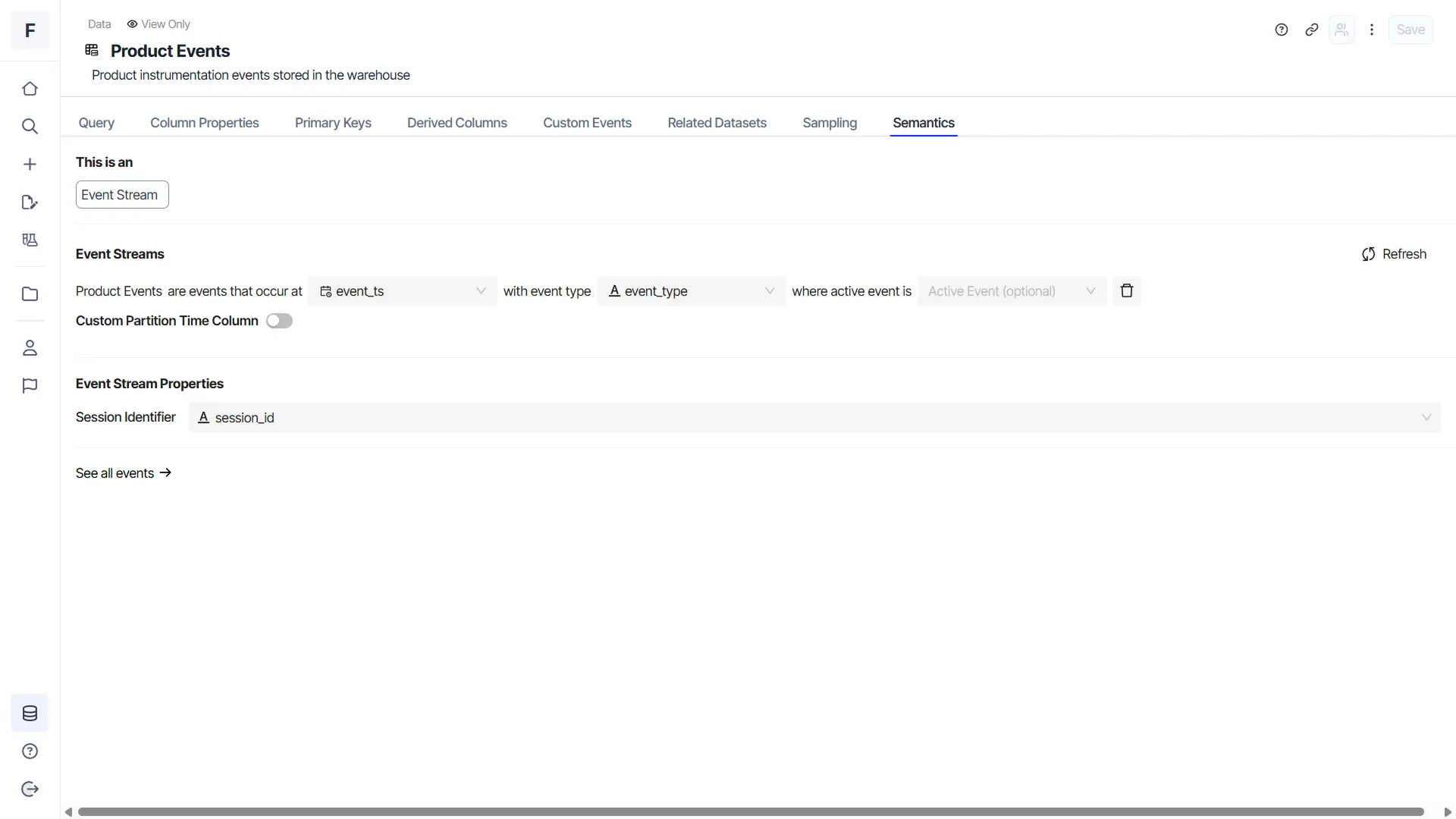Open the Active Event optional dropdown
The height and width of the screenshot is (819, 1456).
coord(1012,291)
